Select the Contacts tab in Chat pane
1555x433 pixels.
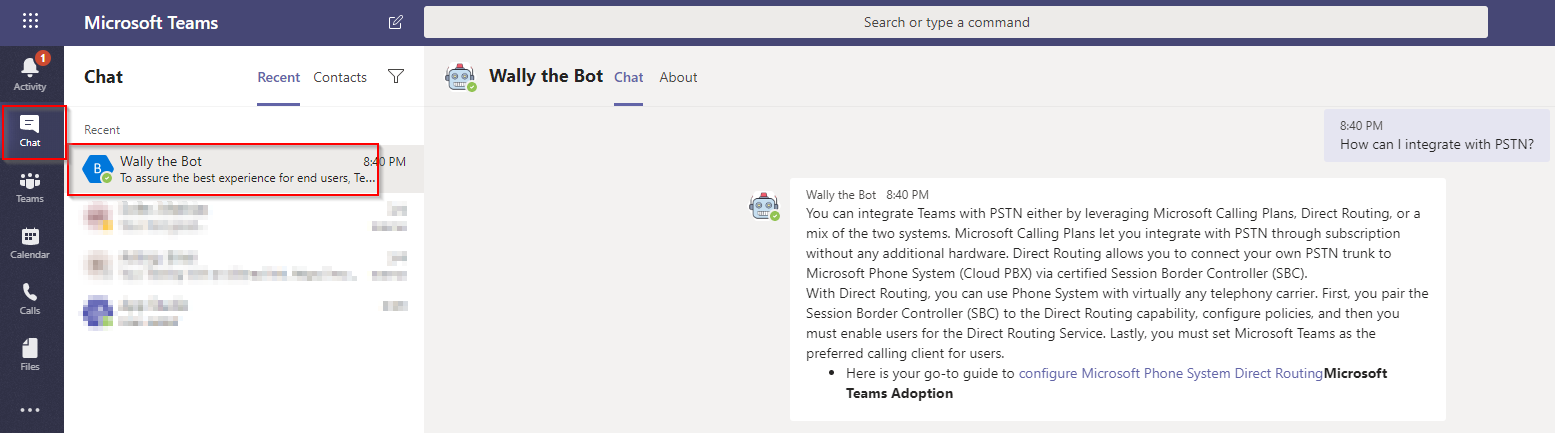pyautogui.click(x=340, y=77)
